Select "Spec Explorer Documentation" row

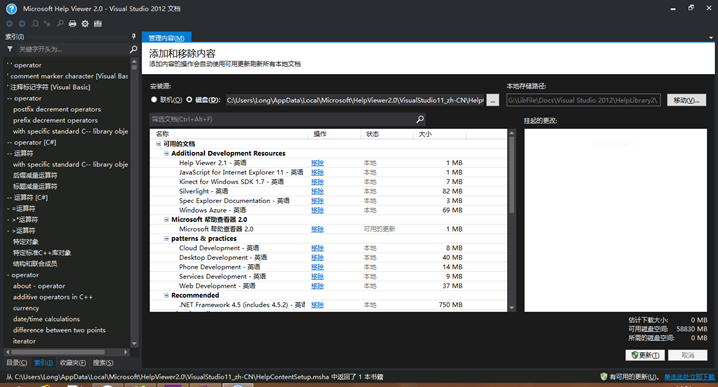tap(329, 201)
